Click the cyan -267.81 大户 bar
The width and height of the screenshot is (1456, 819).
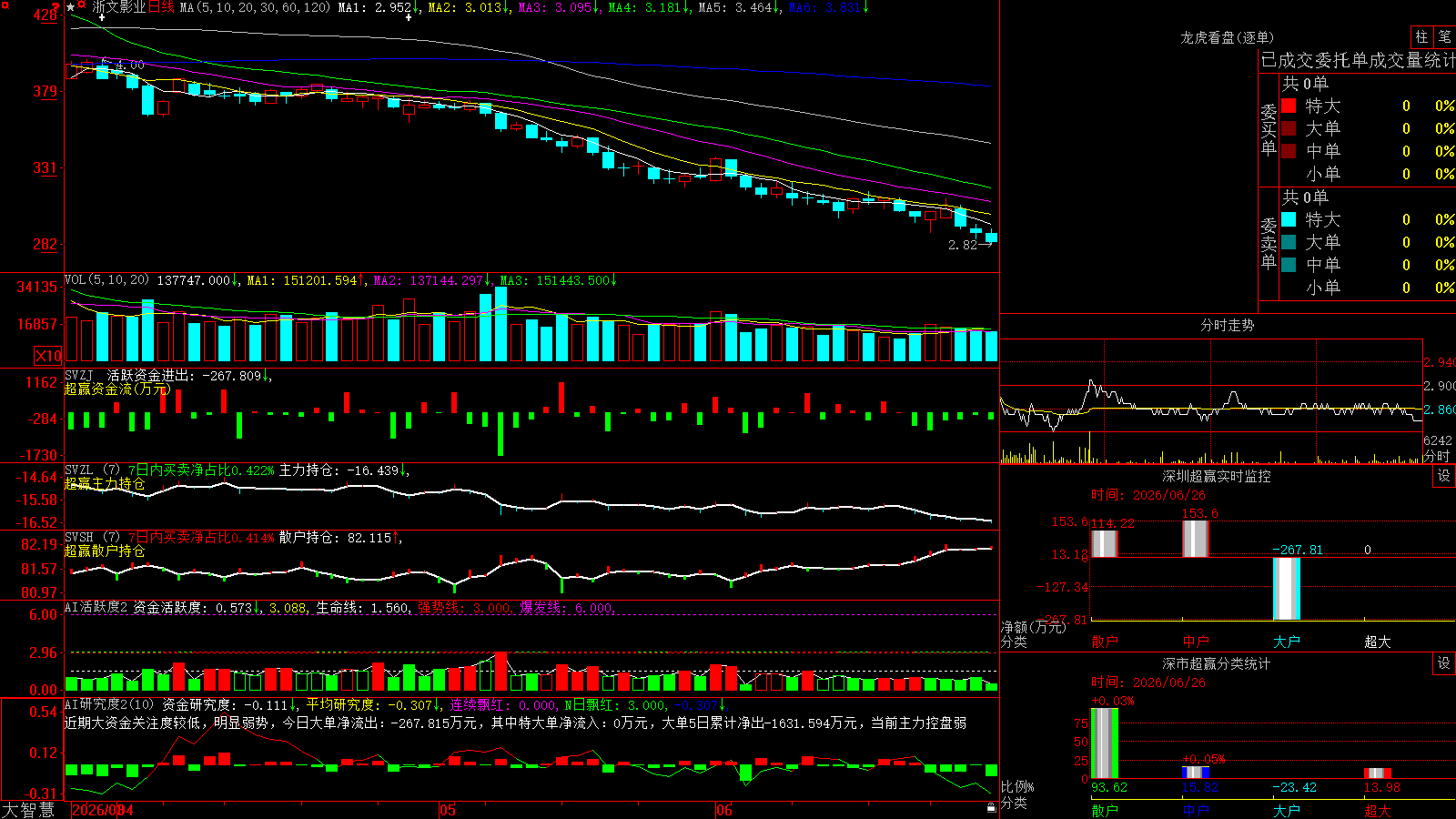(x=1286, y=589)
